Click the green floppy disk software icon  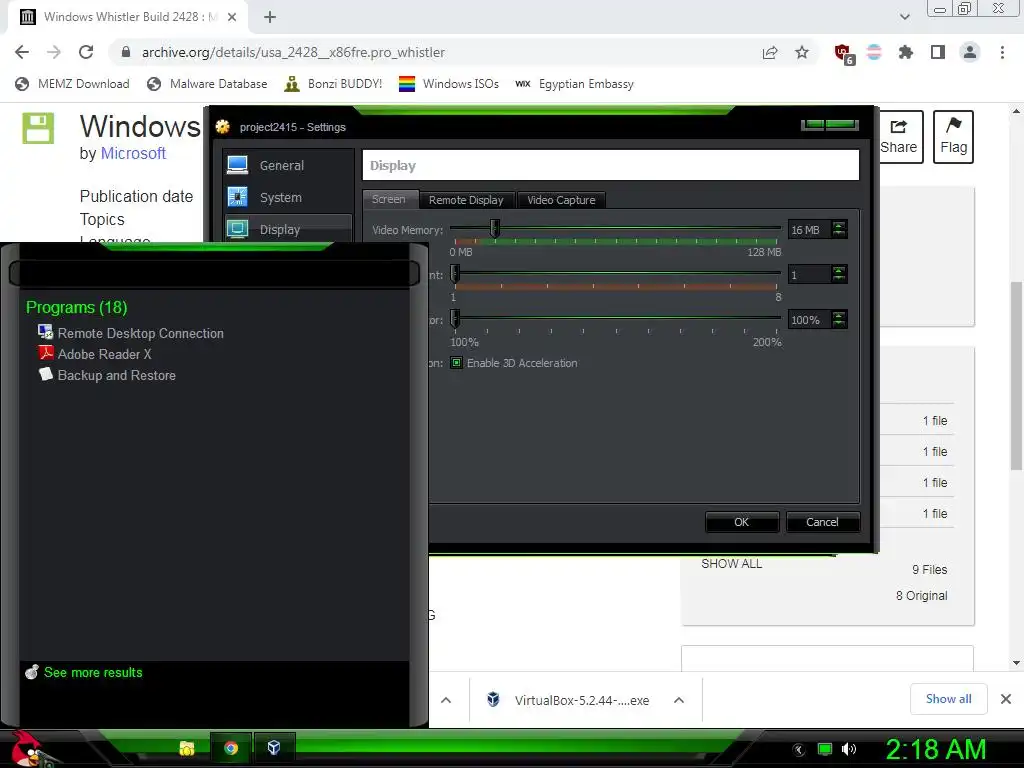pos(38,128)
